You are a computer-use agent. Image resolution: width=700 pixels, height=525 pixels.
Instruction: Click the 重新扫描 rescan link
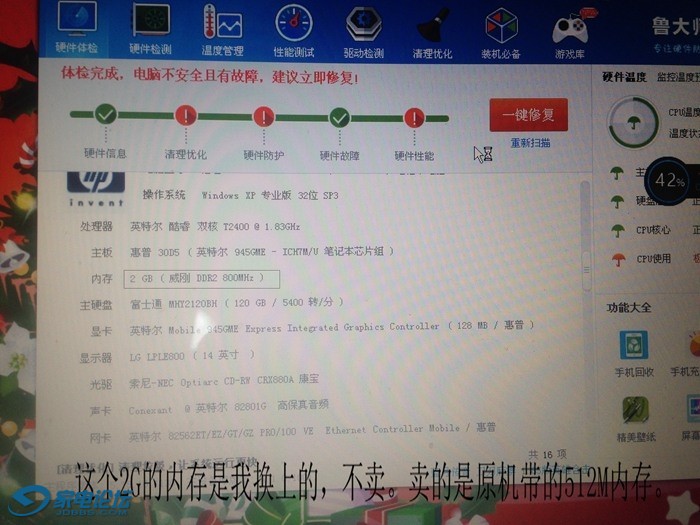(x=530, y=143)
